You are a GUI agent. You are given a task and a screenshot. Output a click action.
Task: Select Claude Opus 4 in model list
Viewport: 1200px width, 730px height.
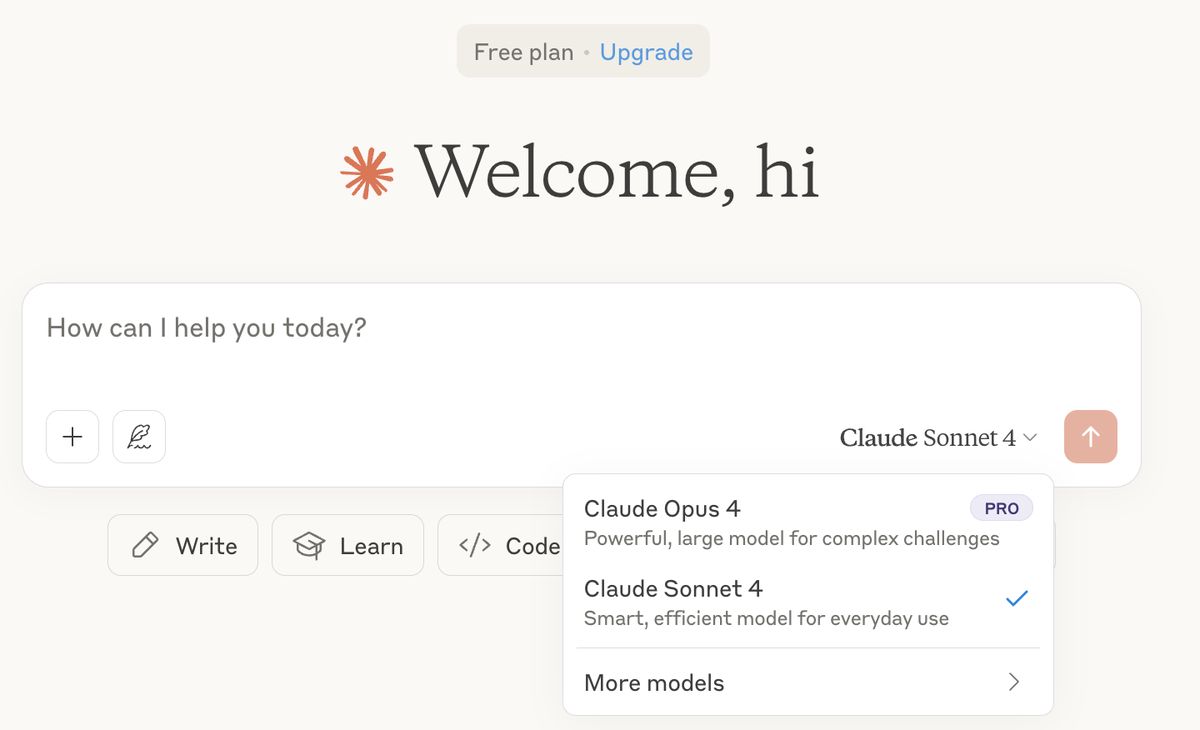[662, 509]
